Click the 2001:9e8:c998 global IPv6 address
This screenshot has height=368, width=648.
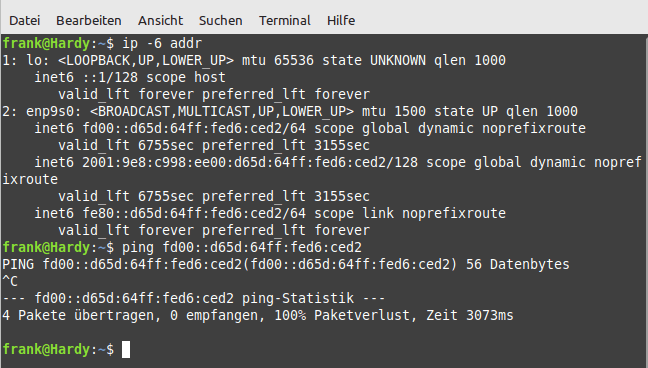pos(250,162)
